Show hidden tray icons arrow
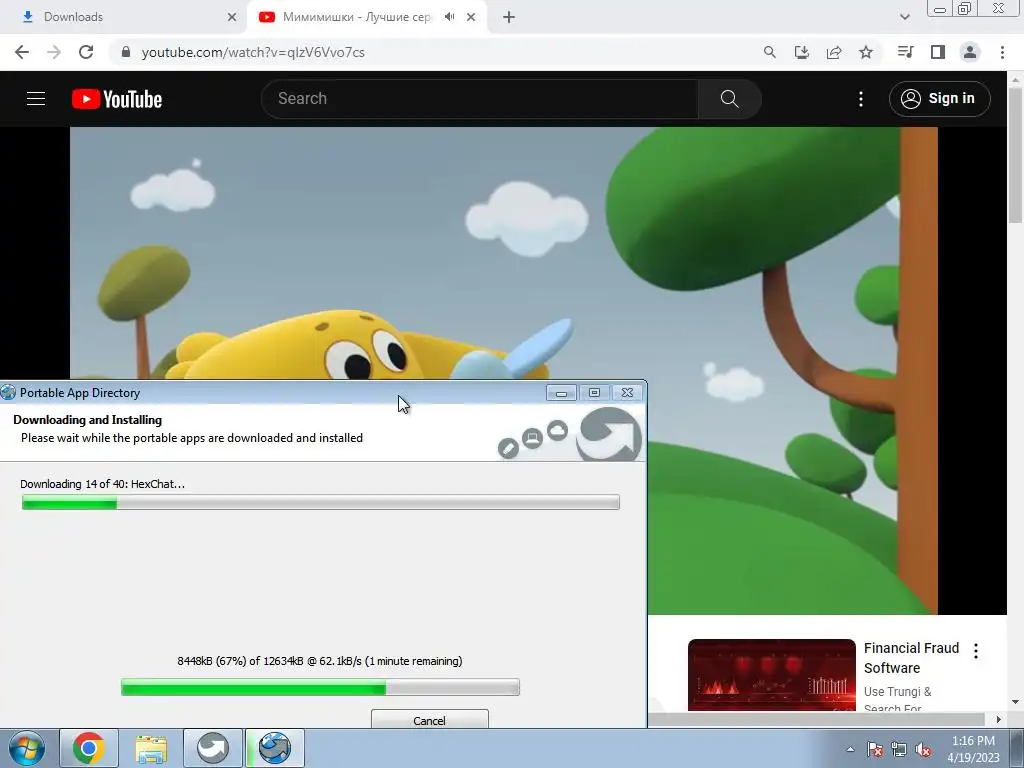The width and height of the screenshot is (1024, 768). pos(850,749)
